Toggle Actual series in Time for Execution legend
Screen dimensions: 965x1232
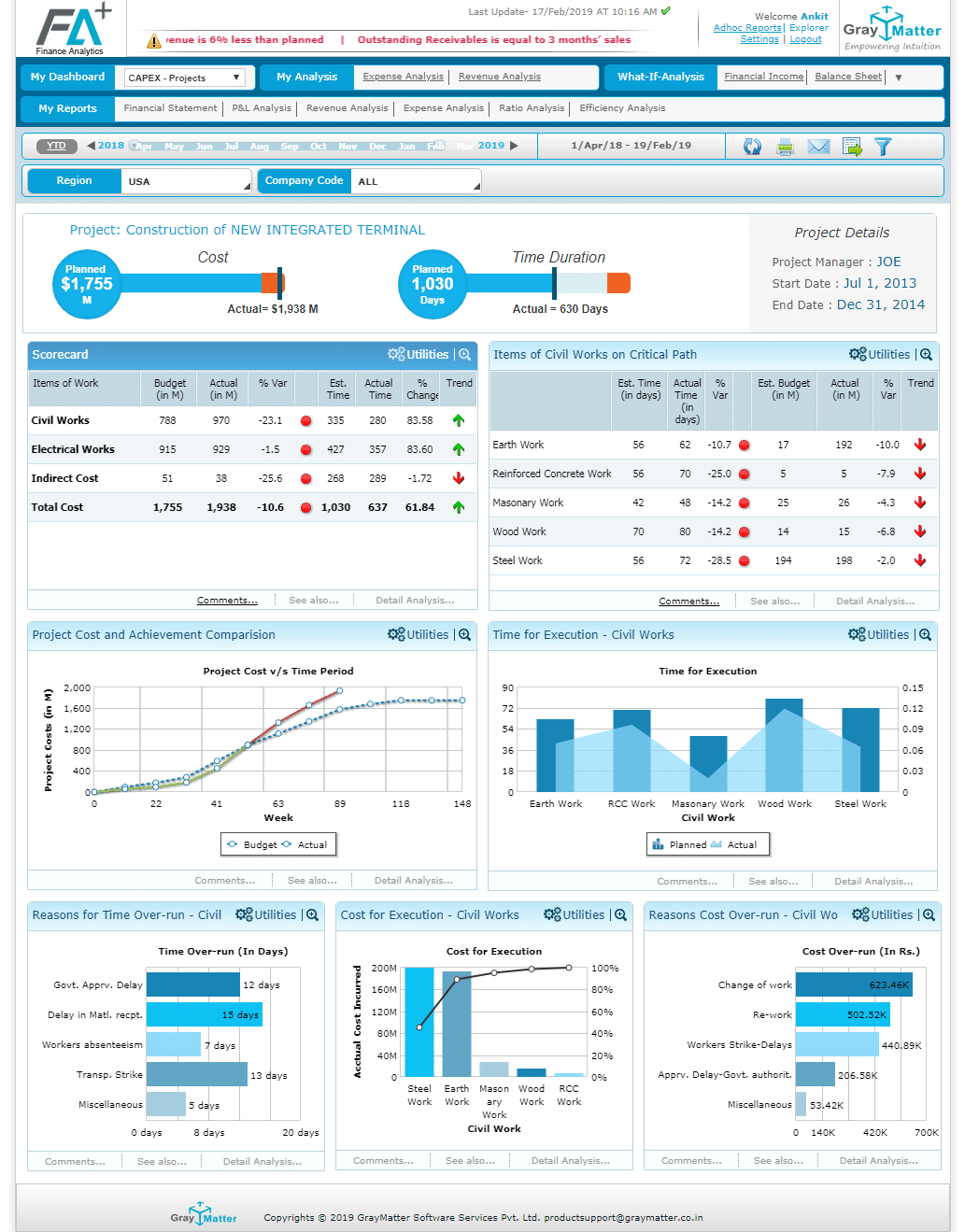[734, 844]
